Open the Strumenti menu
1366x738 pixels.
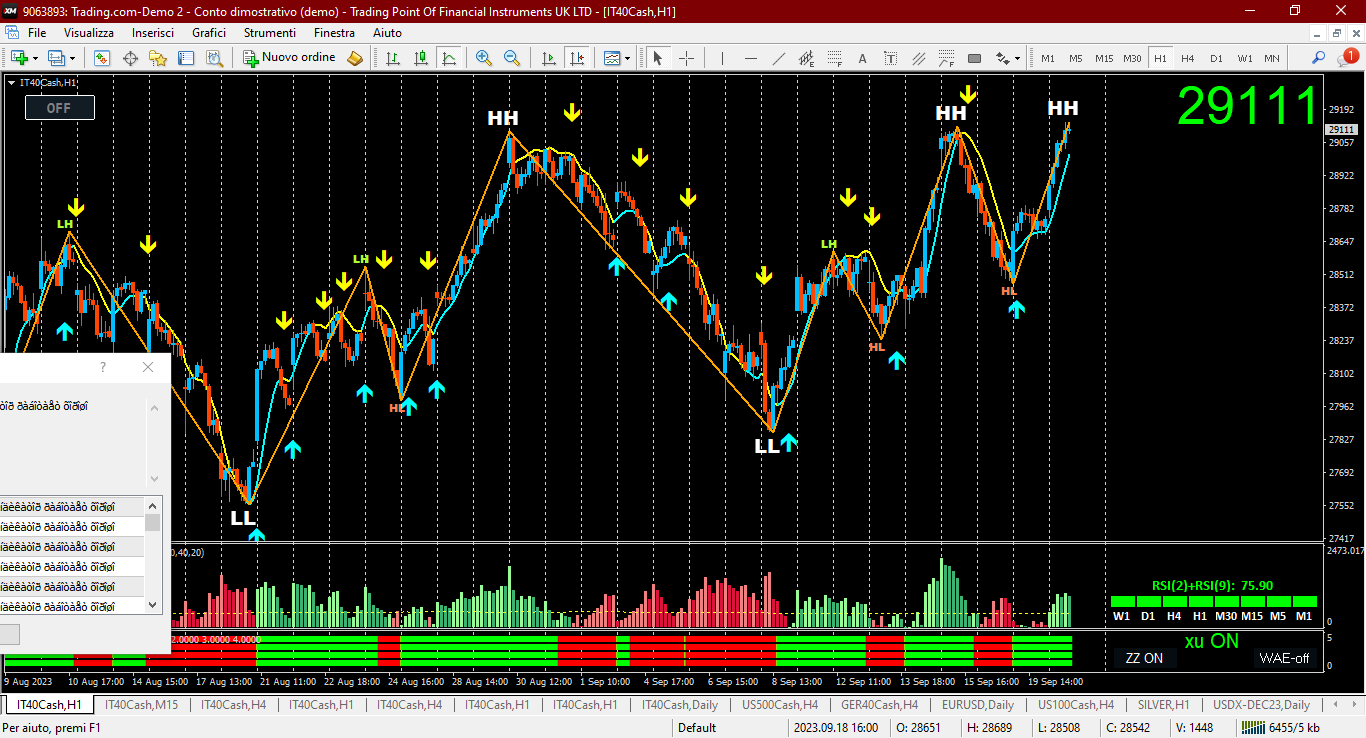[270, 33]
